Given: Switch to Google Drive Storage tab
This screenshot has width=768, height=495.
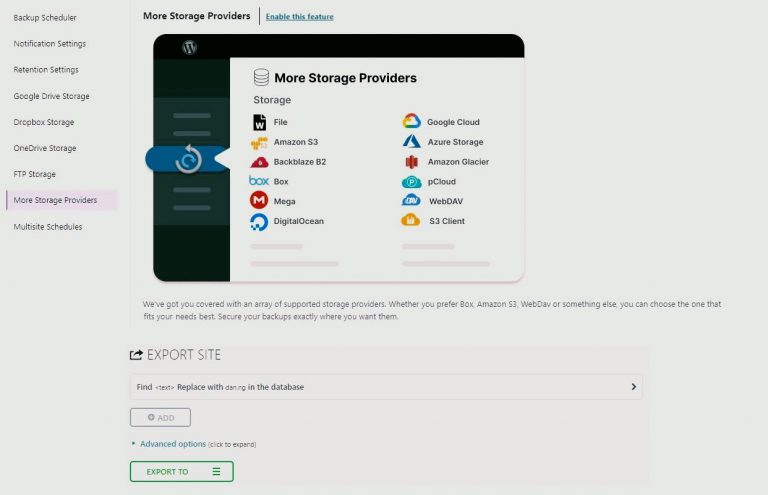Looking at the screenshot, I should tap(51, 96).
